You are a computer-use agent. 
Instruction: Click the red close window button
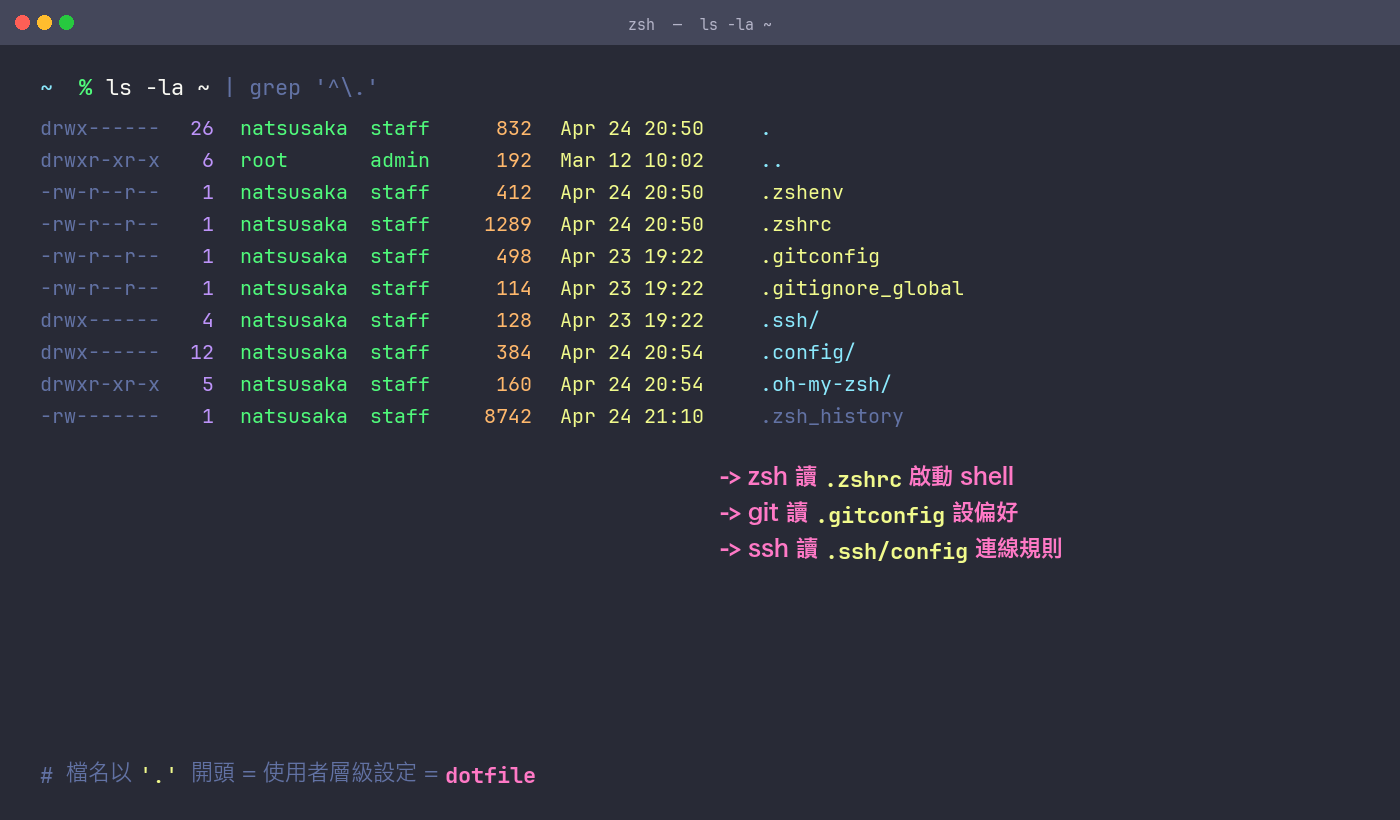22,22
